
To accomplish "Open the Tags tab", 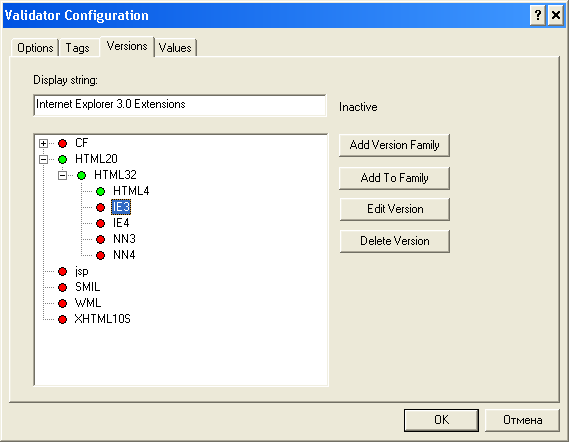I will tap(78, 48).
